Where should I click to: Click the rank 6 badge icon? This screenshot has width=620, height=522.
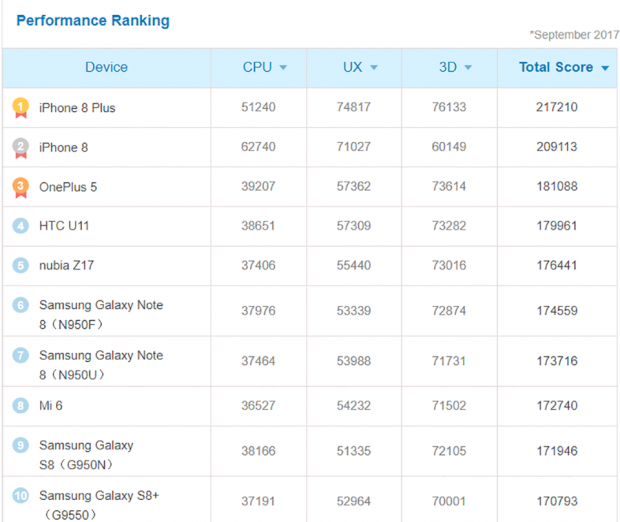coord(20,305)
